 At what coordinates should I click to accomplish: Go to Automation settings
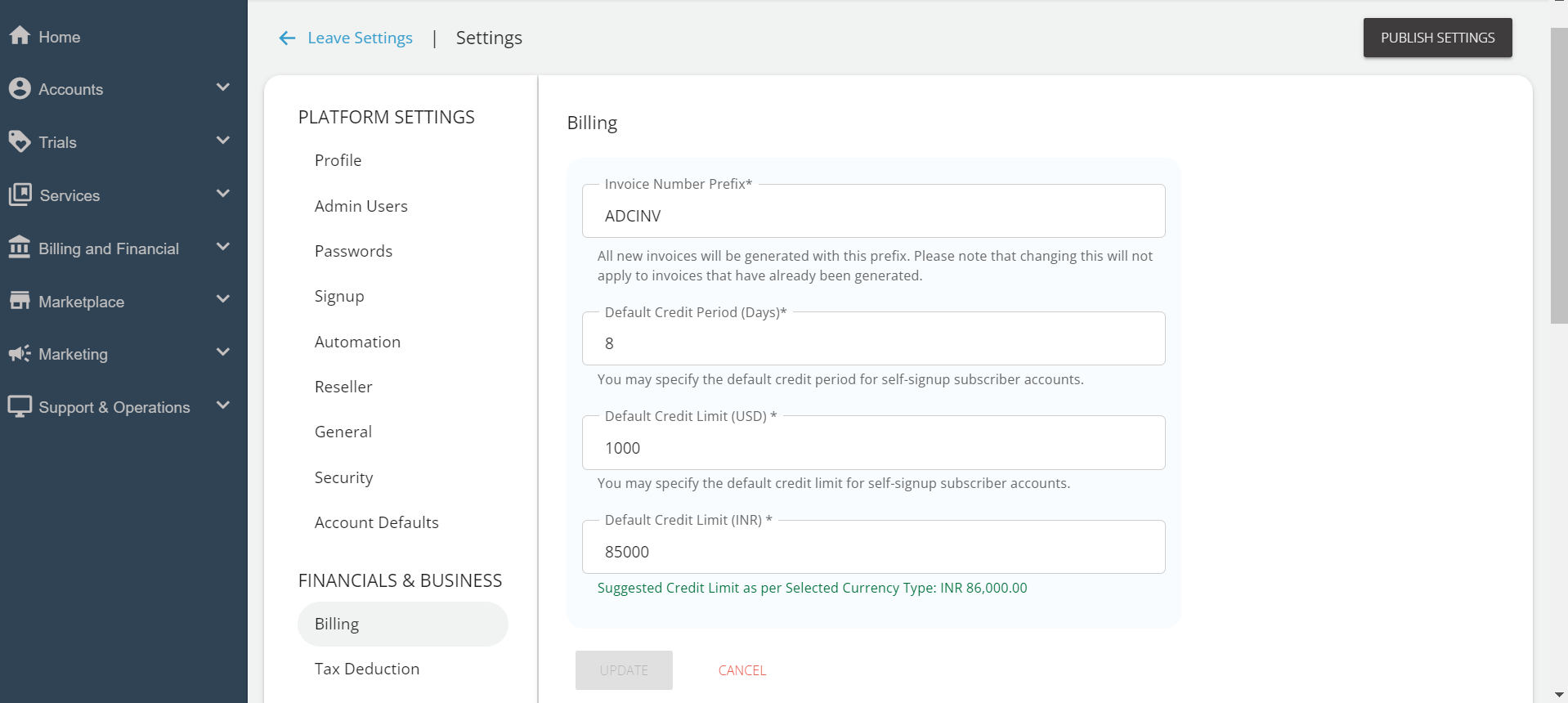357,342
